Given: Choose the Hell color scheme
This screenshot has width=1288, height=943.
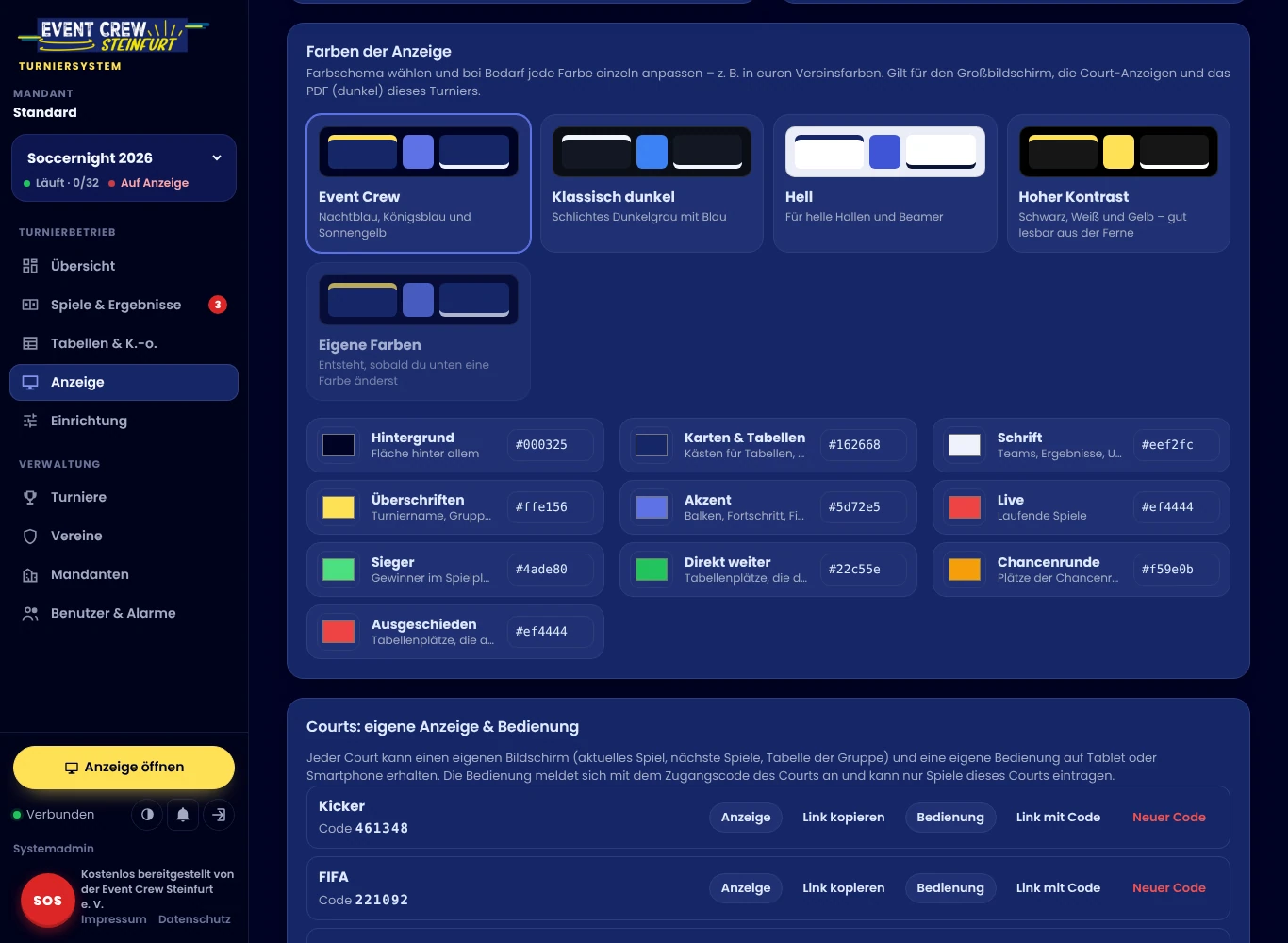Looking at the screenshot, I should click(x=885, y=183).
